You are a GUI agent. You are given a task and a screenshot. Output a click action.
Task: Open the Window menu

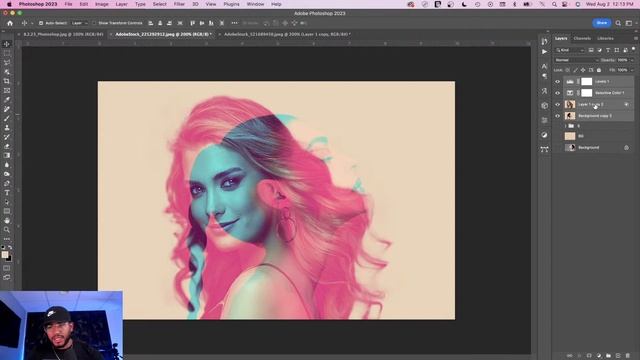coord(255,4)
